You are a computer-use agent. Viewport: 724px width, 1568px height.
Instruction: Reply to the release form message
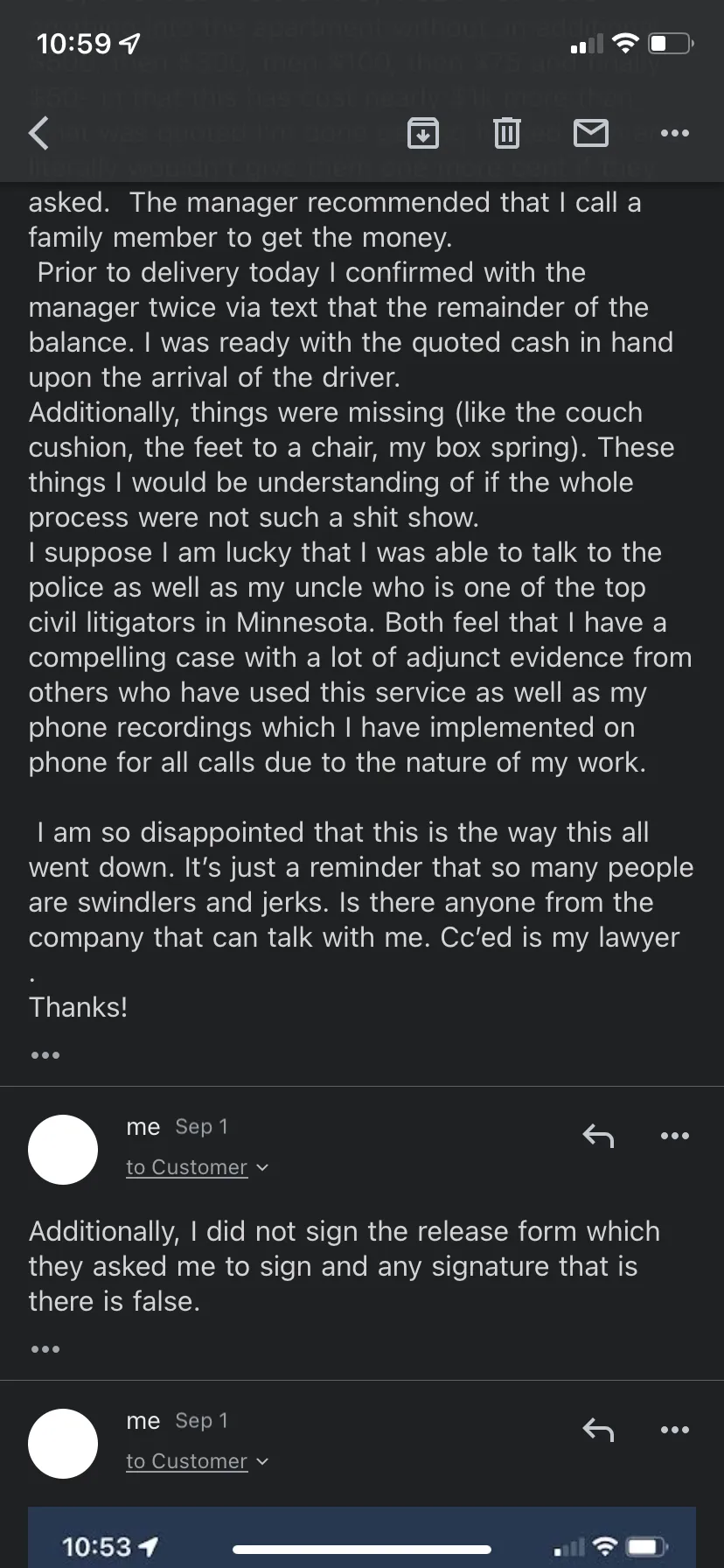coord(598,1136)
